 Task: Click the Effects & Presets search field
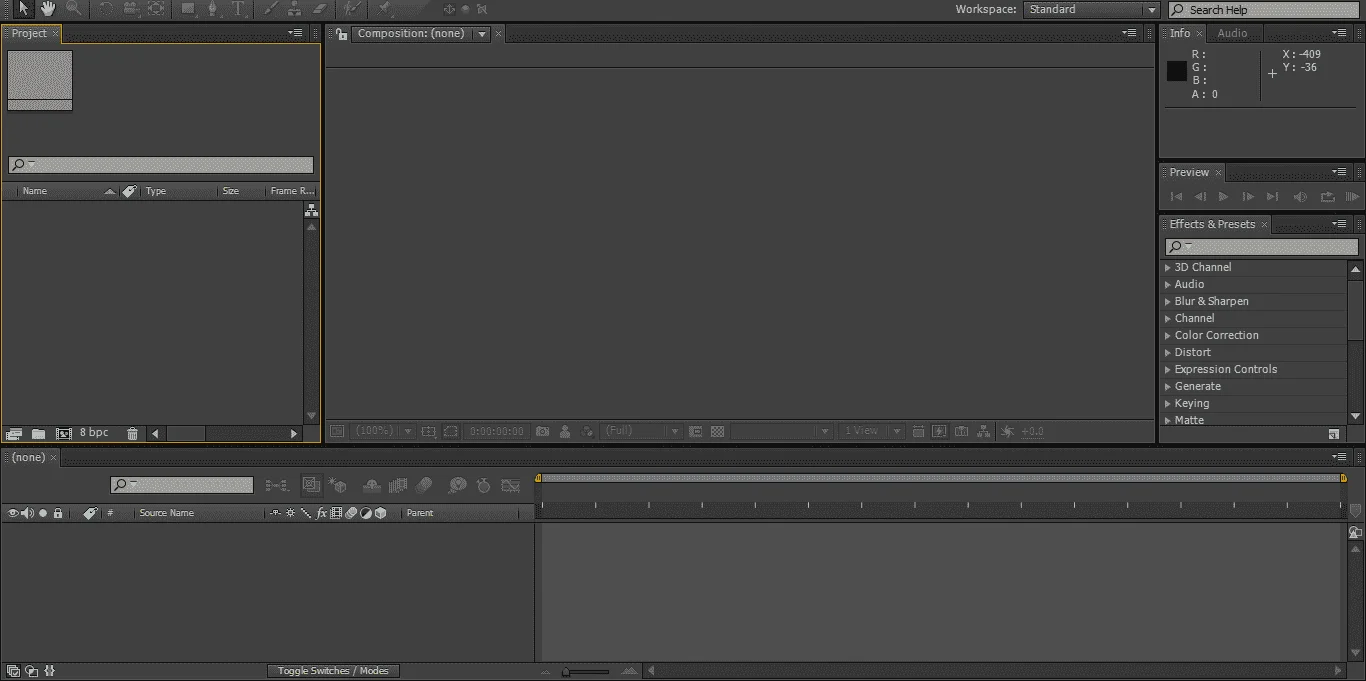(1262, 247)
